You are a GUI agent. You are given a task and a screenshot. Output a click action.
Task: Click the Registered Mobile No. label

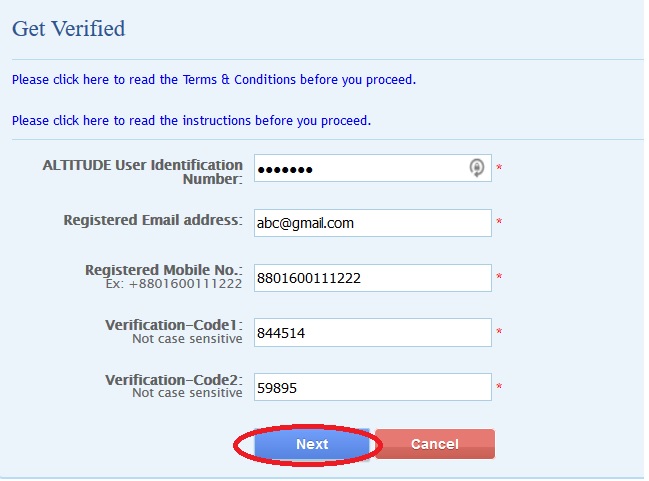(x=163, y=270)
